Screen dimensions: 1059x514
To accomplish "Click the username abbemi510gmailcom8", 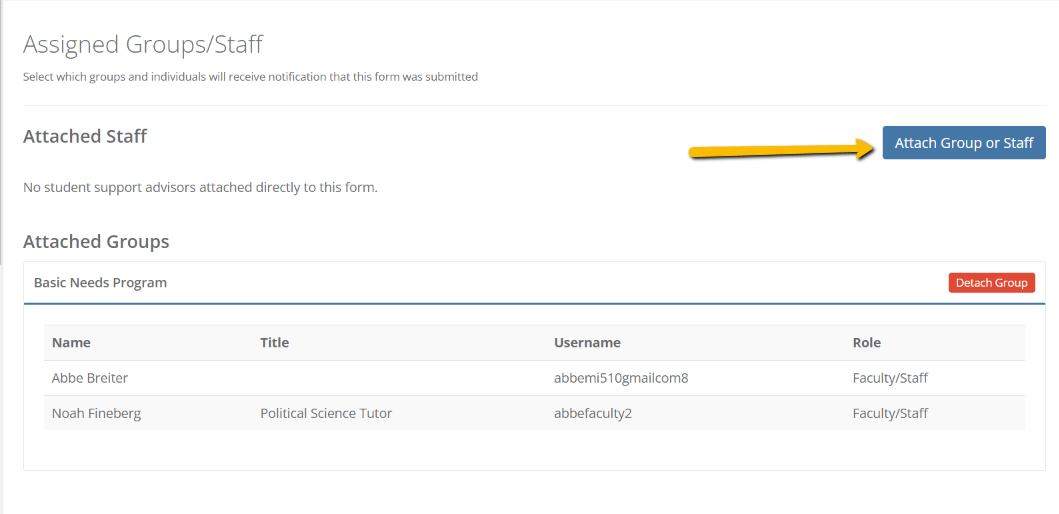I will [x=621, y=378].
